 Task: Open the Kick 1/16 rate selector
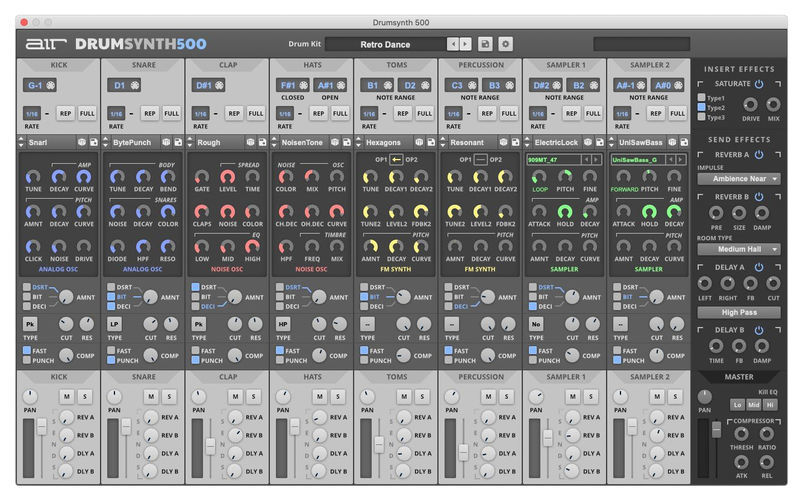coord(32,113)
